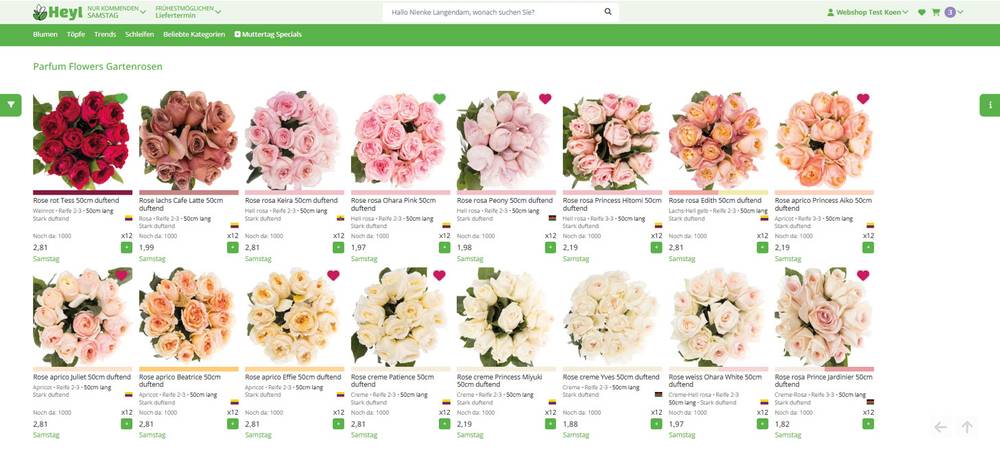Open the filter panel funnel icon
Screen dimensions: 1000x457
pyautogui.click(x=10, y=104)
